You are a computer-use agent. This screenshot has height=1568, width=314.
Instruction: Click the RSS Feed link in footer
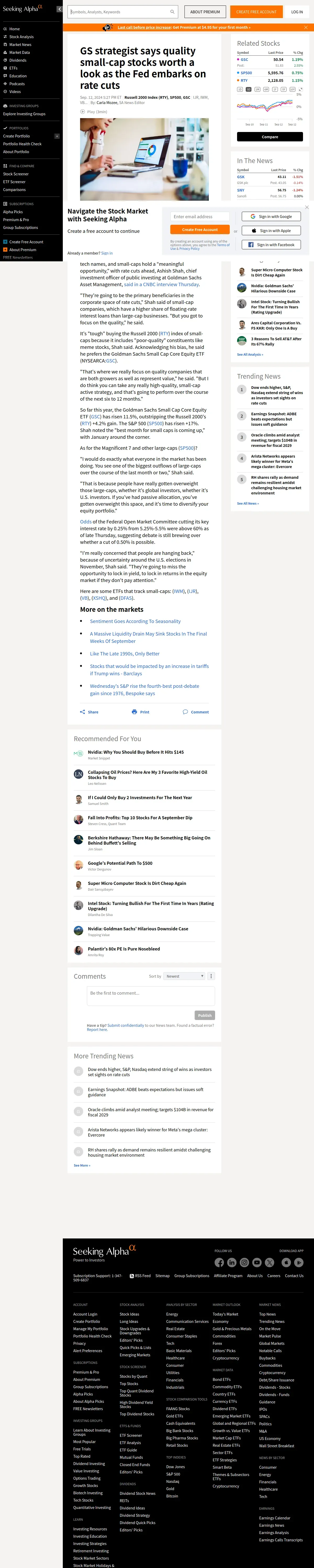coord(140,1276)
